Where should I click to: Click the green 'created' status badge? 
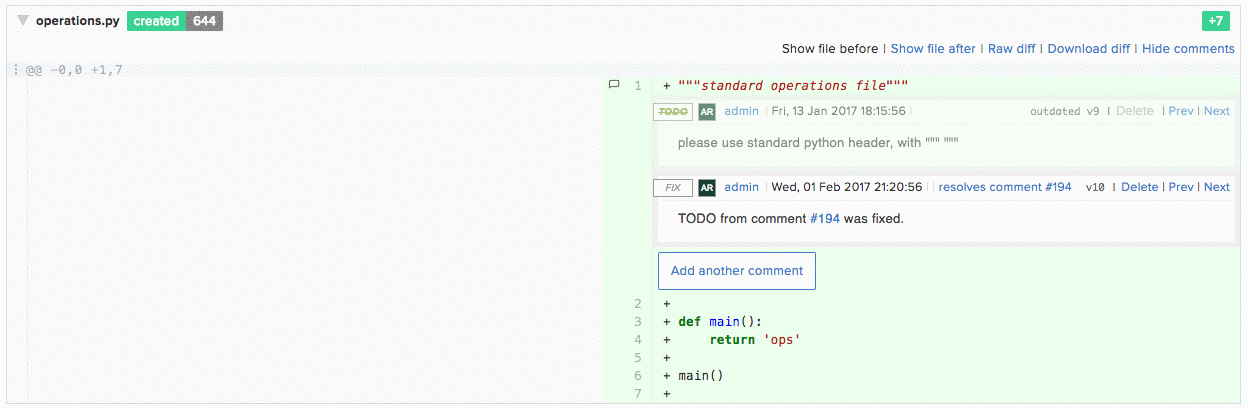point(156,21)
